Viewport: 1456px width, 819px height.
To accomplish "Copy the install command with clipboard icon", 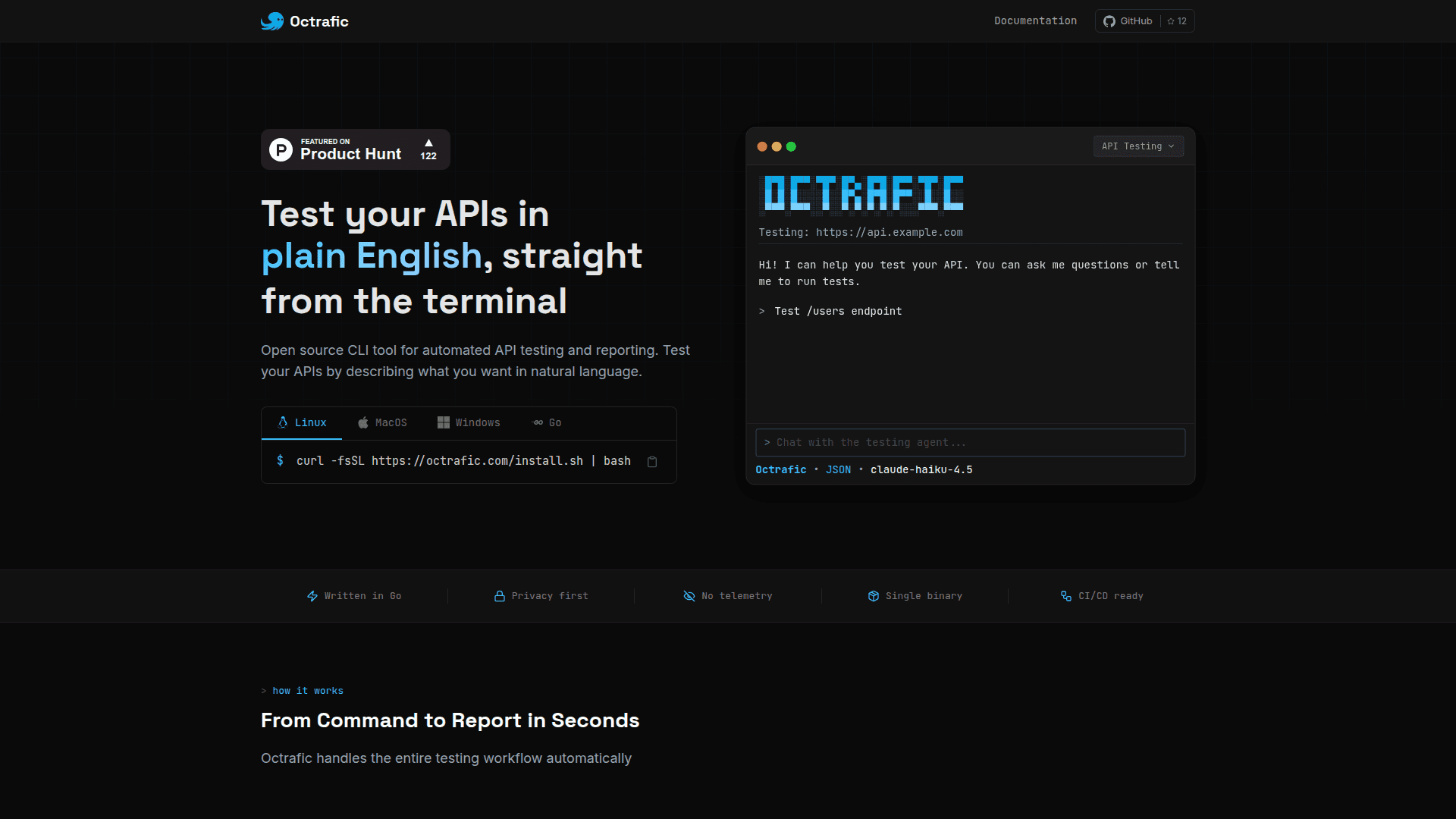I will tap(652, 462).
